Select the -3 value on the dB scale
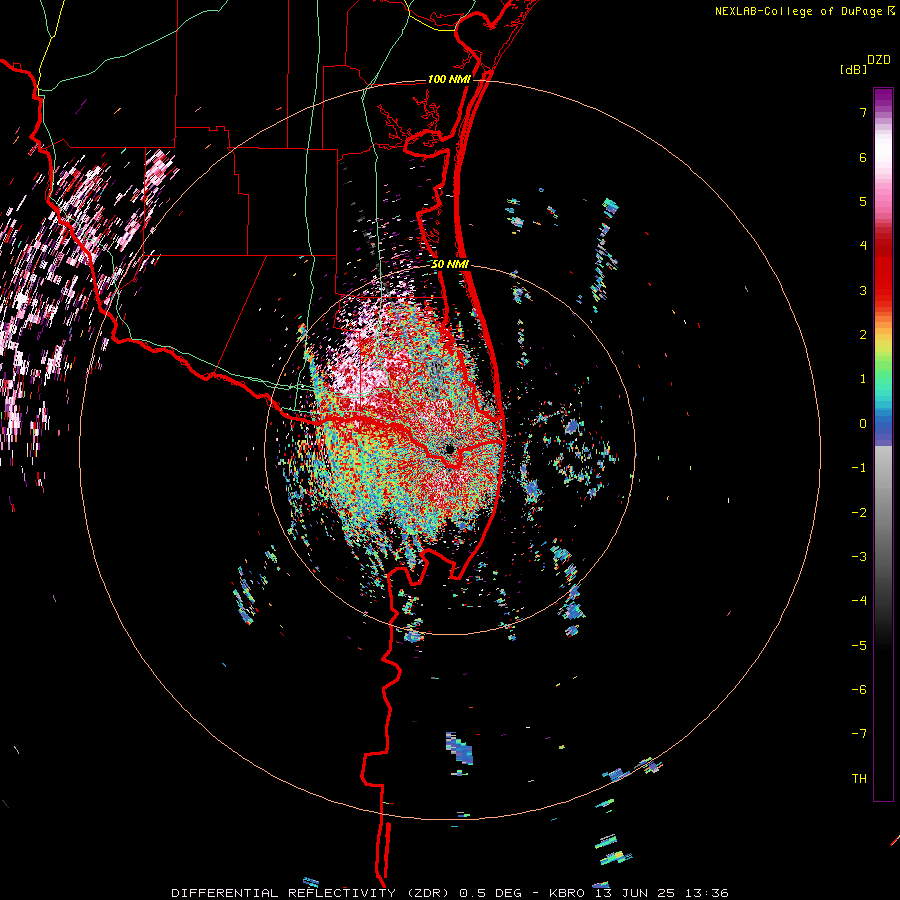900x900 pixels. (859, 557)
